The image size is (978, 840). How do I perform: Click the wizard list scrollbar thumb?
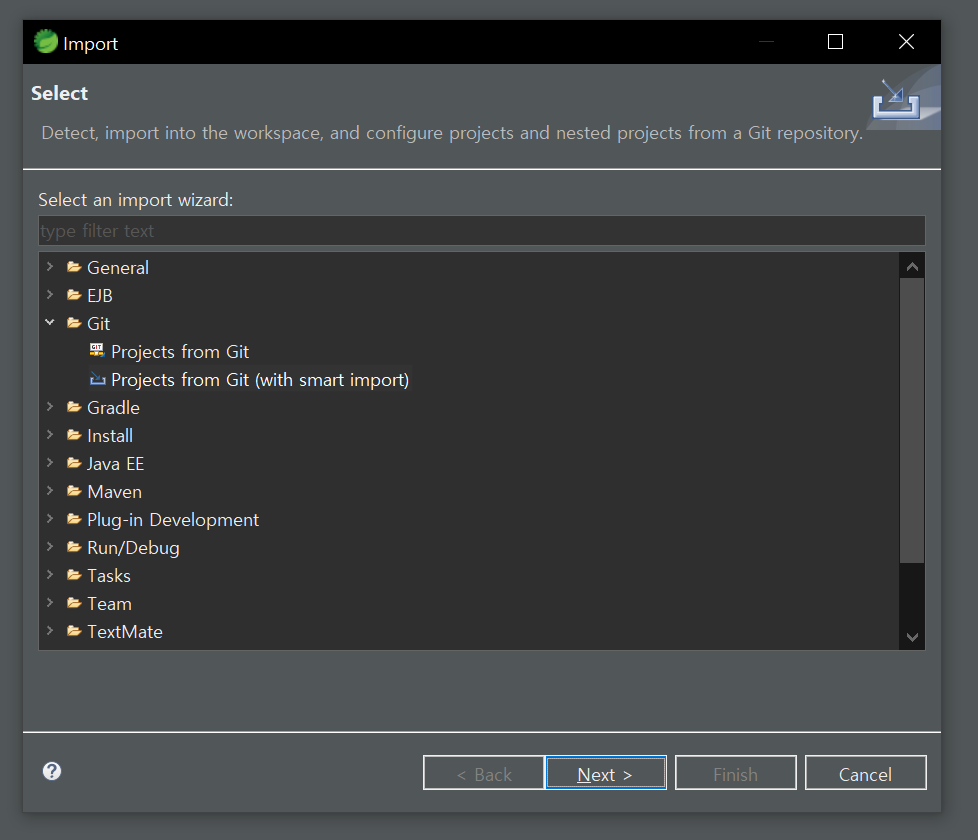pyautogui.click(x=912, y=421)
